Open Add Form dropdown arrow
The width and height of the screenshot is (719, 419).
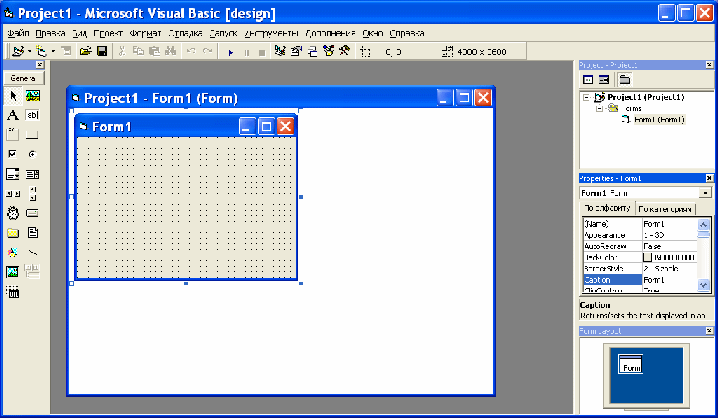coord(53,51)
